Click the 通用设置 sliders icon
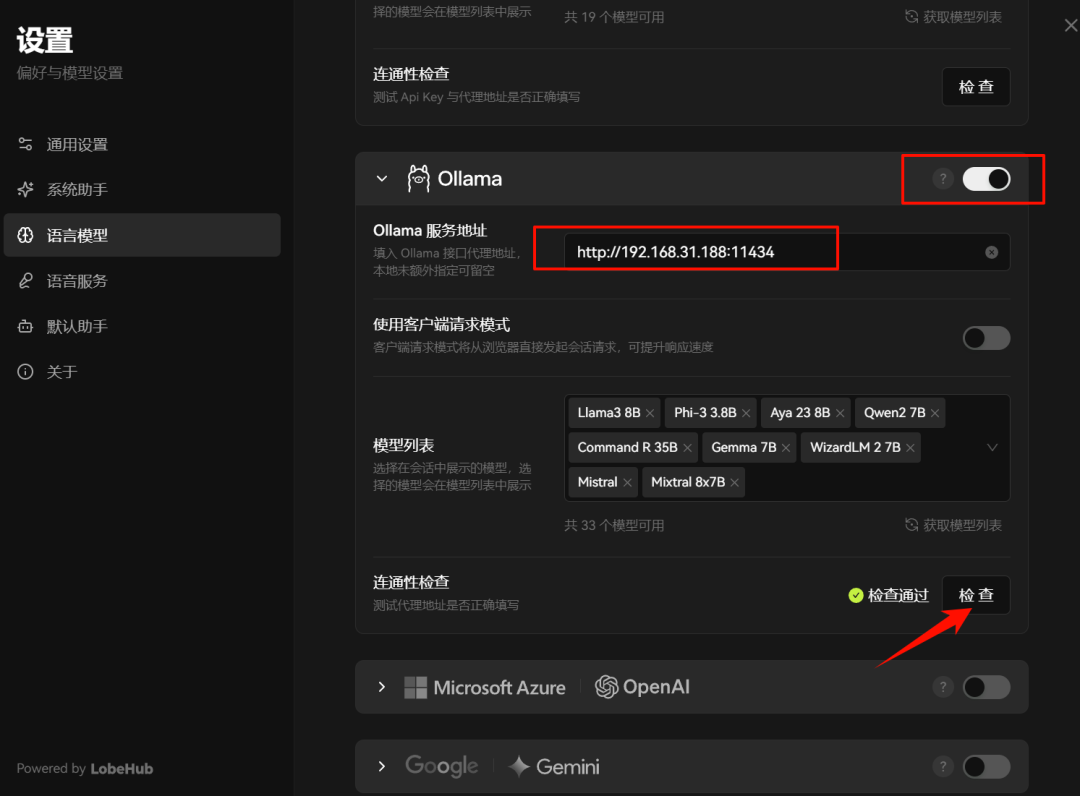 coord(25,144)
